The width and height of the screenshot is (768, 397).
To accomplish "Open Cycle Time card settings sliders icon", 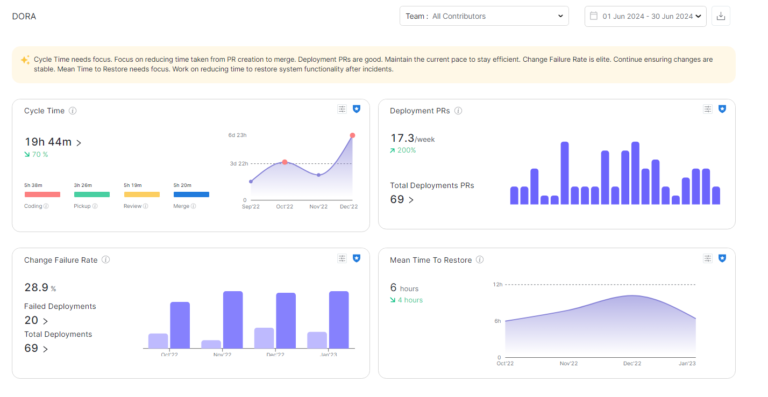I will pyautogui.click(x=342, y=109).
